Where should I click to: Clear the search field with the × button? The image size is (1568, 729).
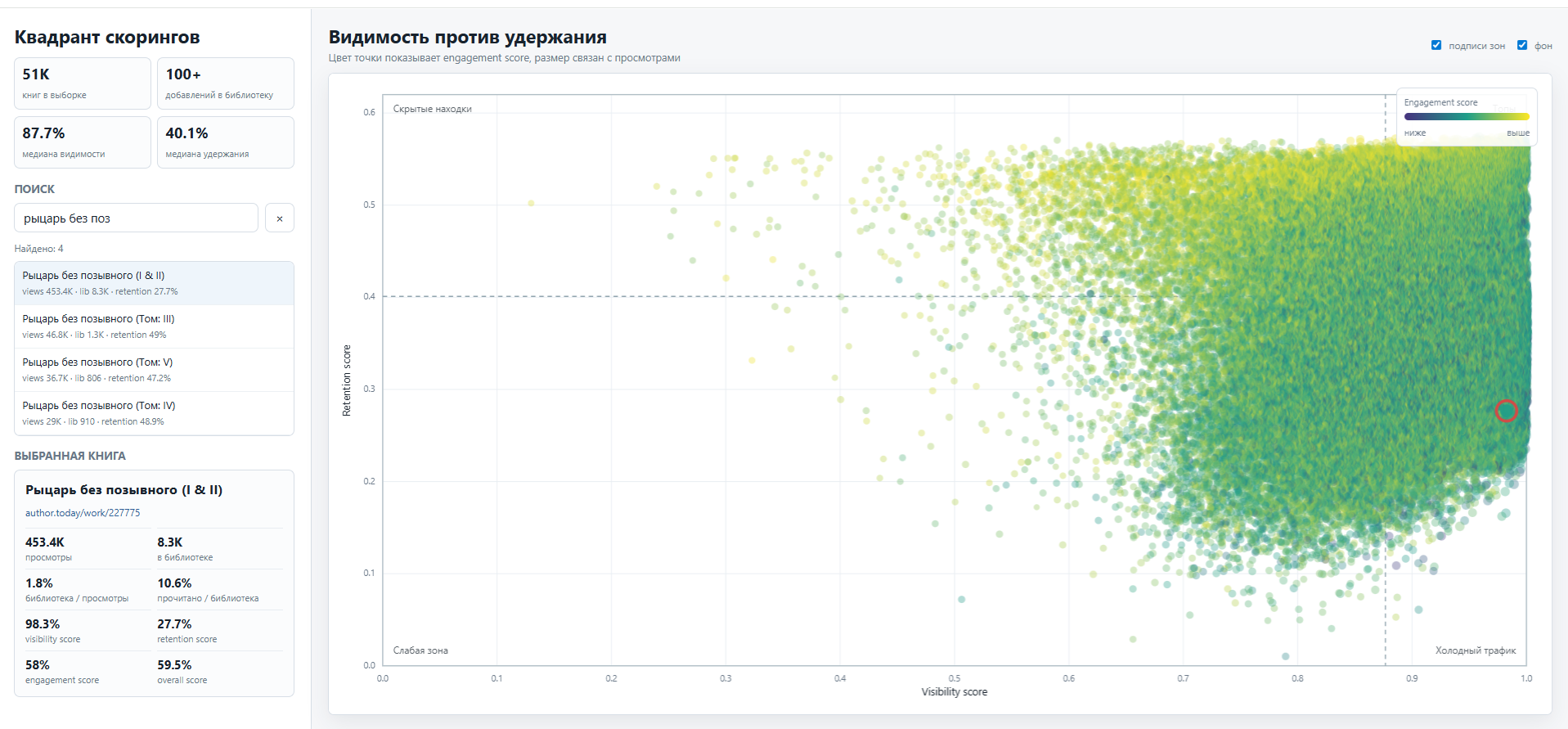pyautogui.click(x=280, y=218)
